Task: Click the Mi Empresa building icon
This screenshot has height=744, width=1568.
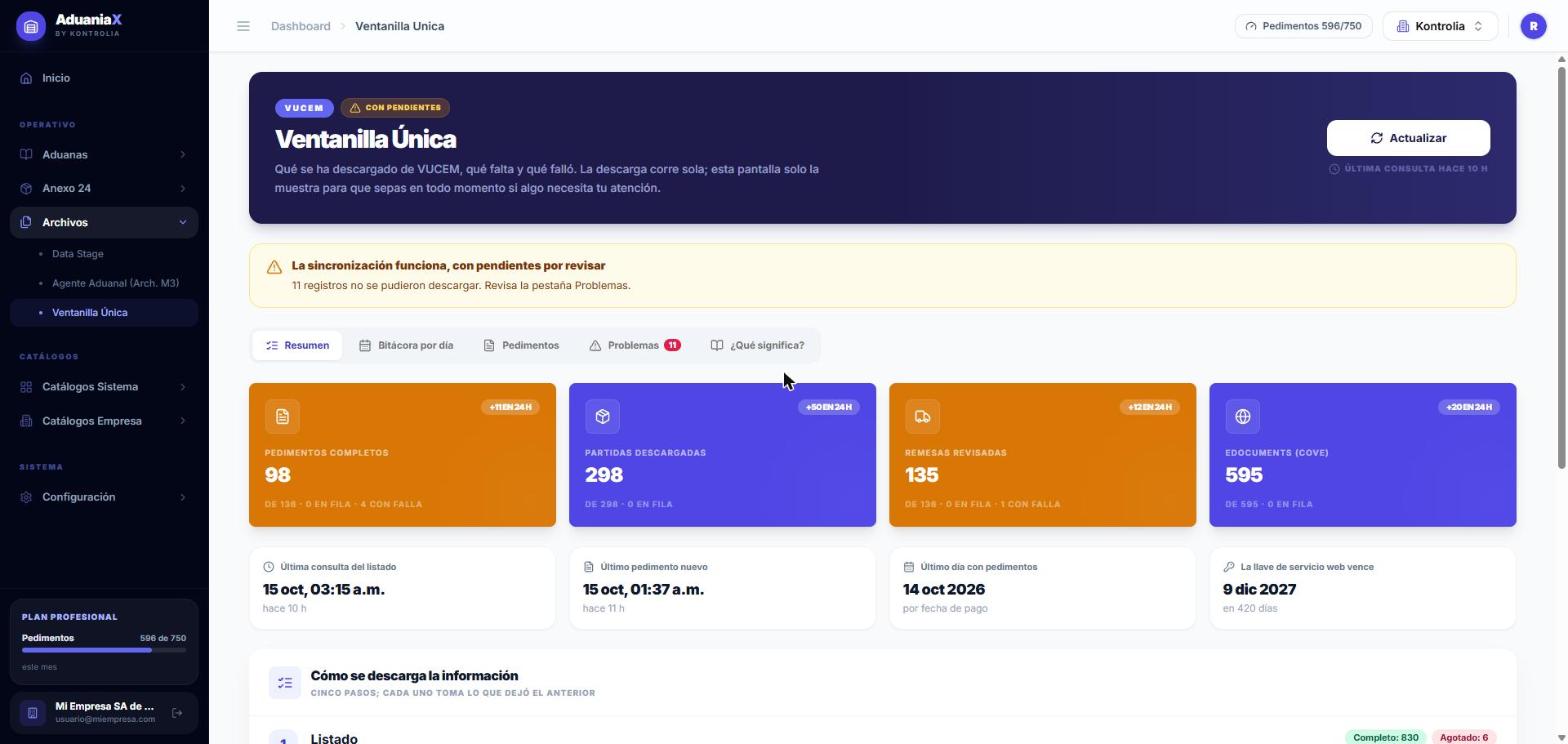Action: tap(32, 713)
